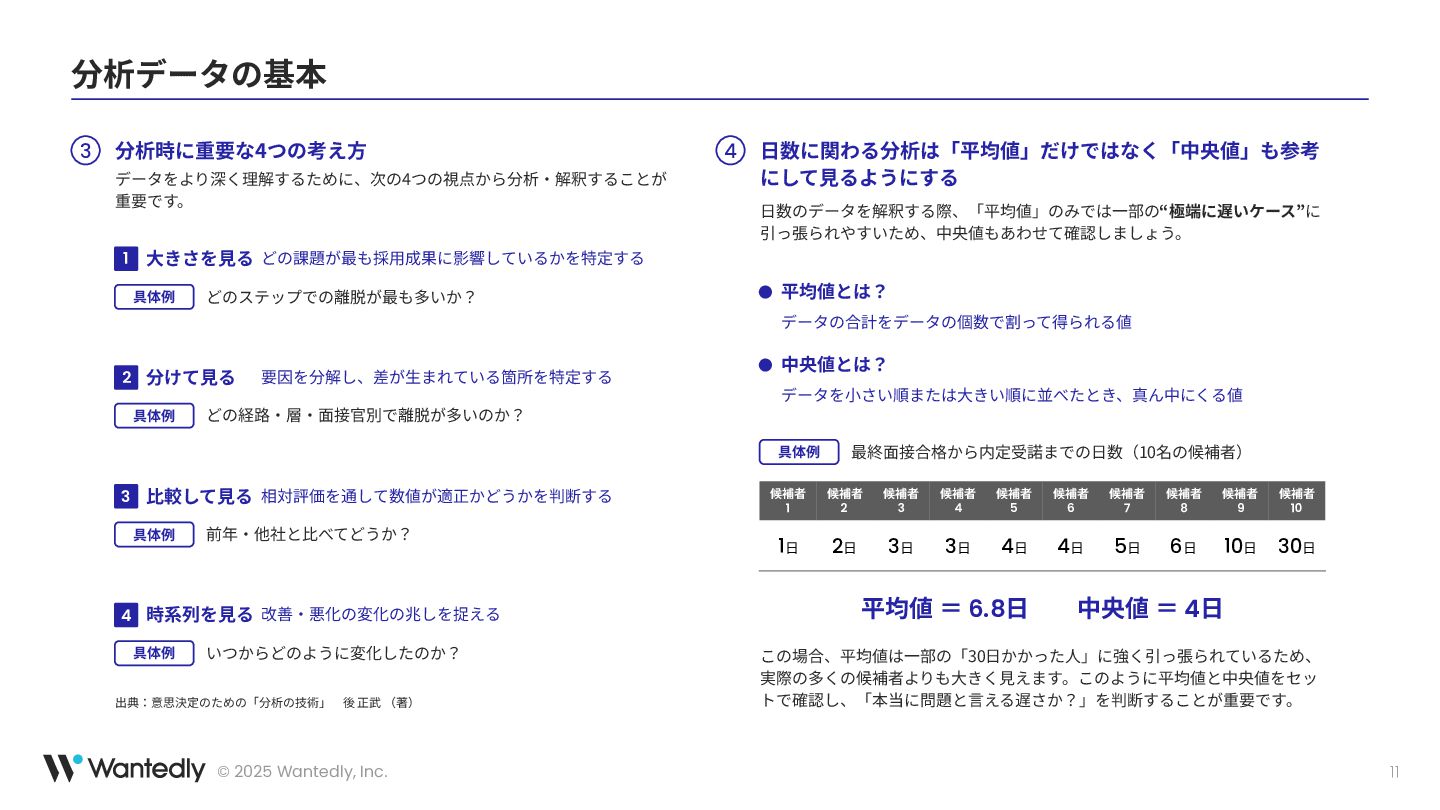Click the subheading 平均値とは？
Viewport: 1440px width, 810px height.
[x=835, y=292]
